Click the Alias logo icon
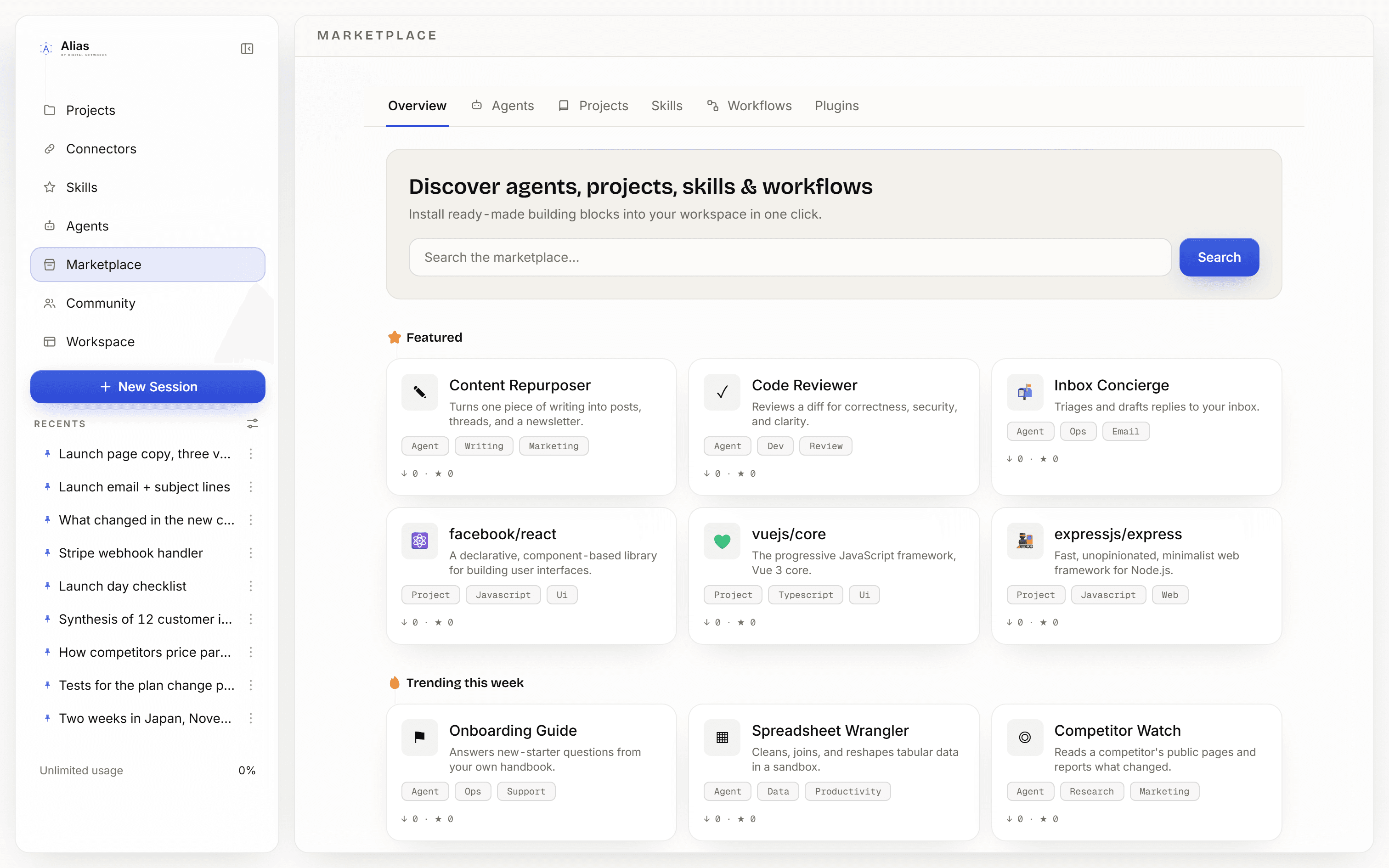The height and width of the screenshot is (868, 1389). (x=46, y=48)
